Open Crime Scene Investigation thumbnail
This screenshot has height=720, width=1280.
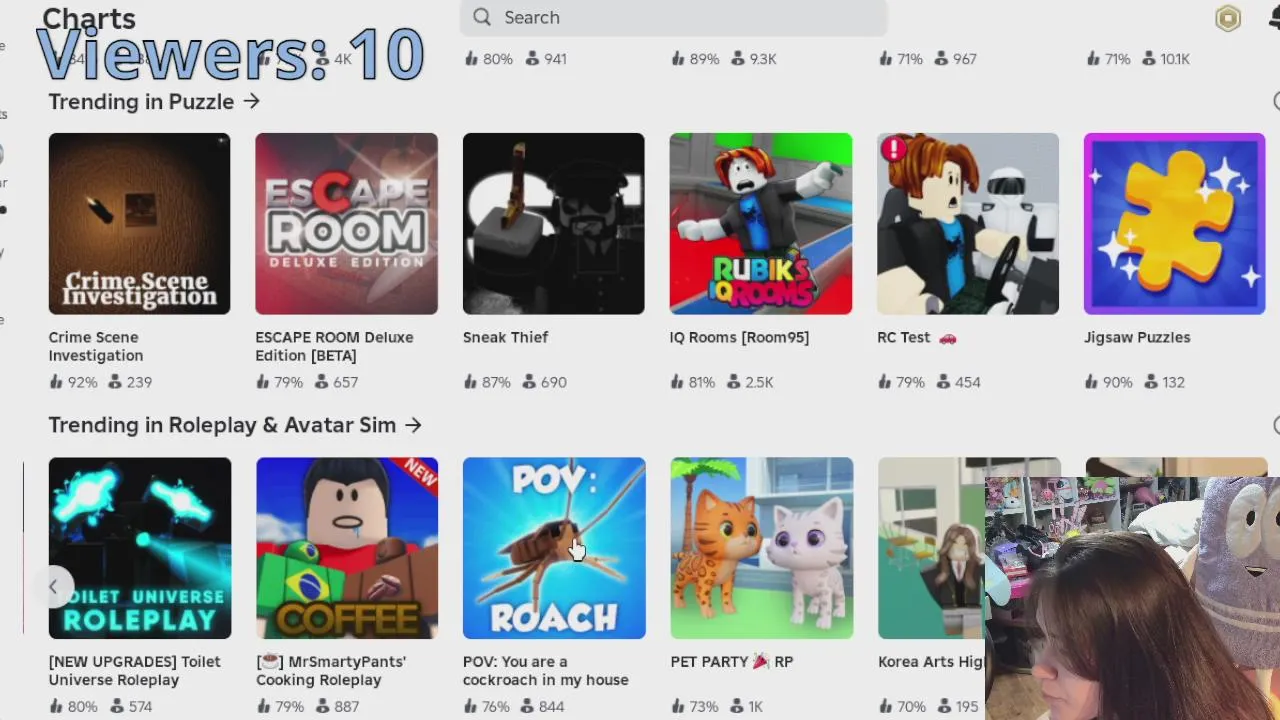139,224
